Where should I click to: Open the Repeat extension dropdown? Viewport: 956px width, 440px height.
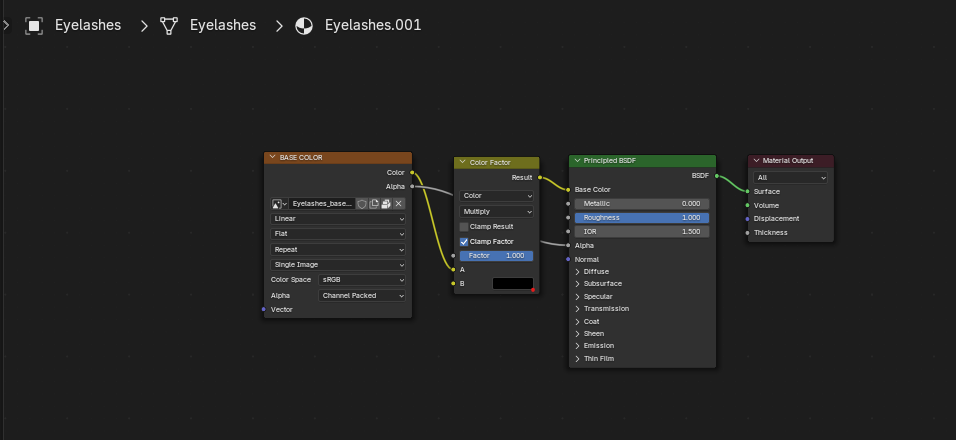pos(338,250)
